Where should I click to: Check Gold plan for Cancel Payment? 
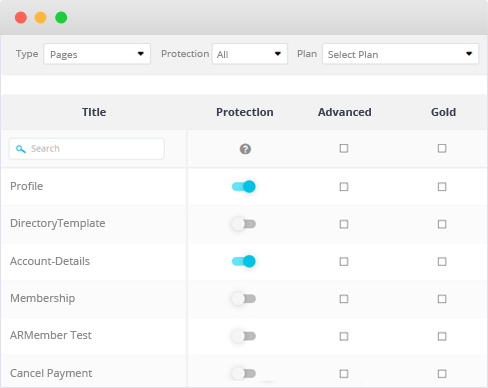click(x=442, y=374)
